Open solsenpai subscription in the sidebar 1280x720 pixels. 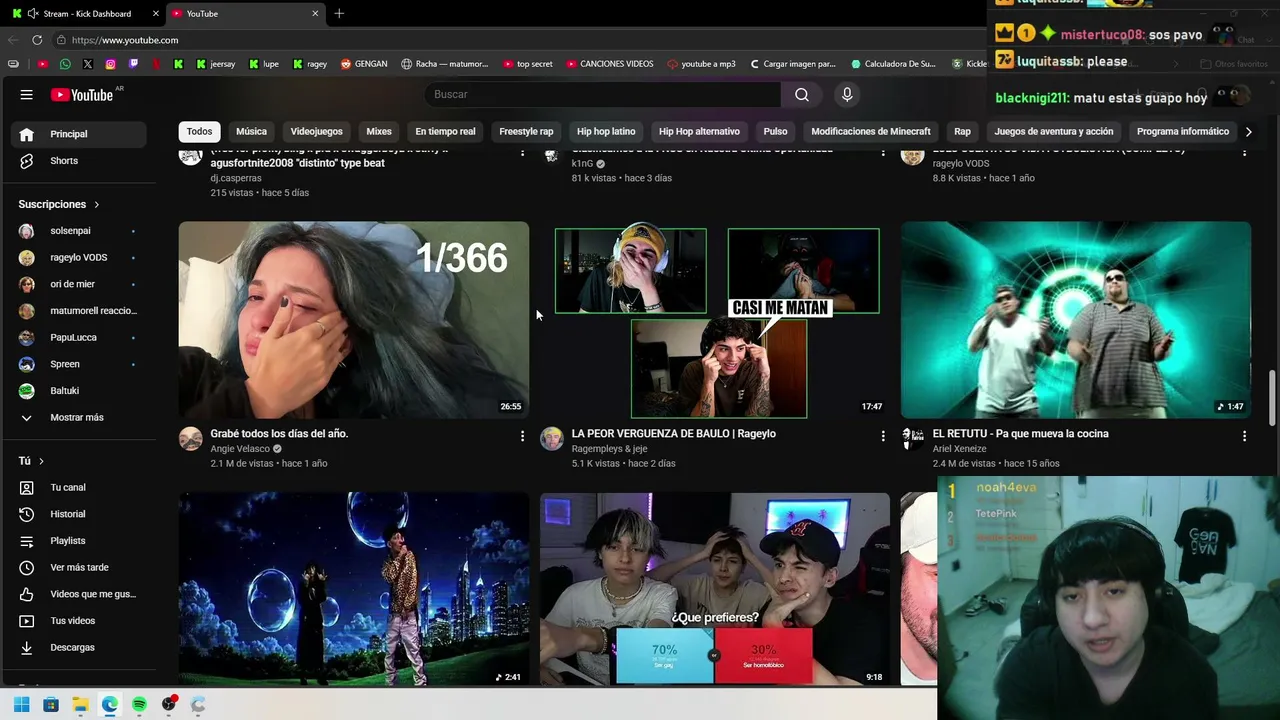pos(80,231)
